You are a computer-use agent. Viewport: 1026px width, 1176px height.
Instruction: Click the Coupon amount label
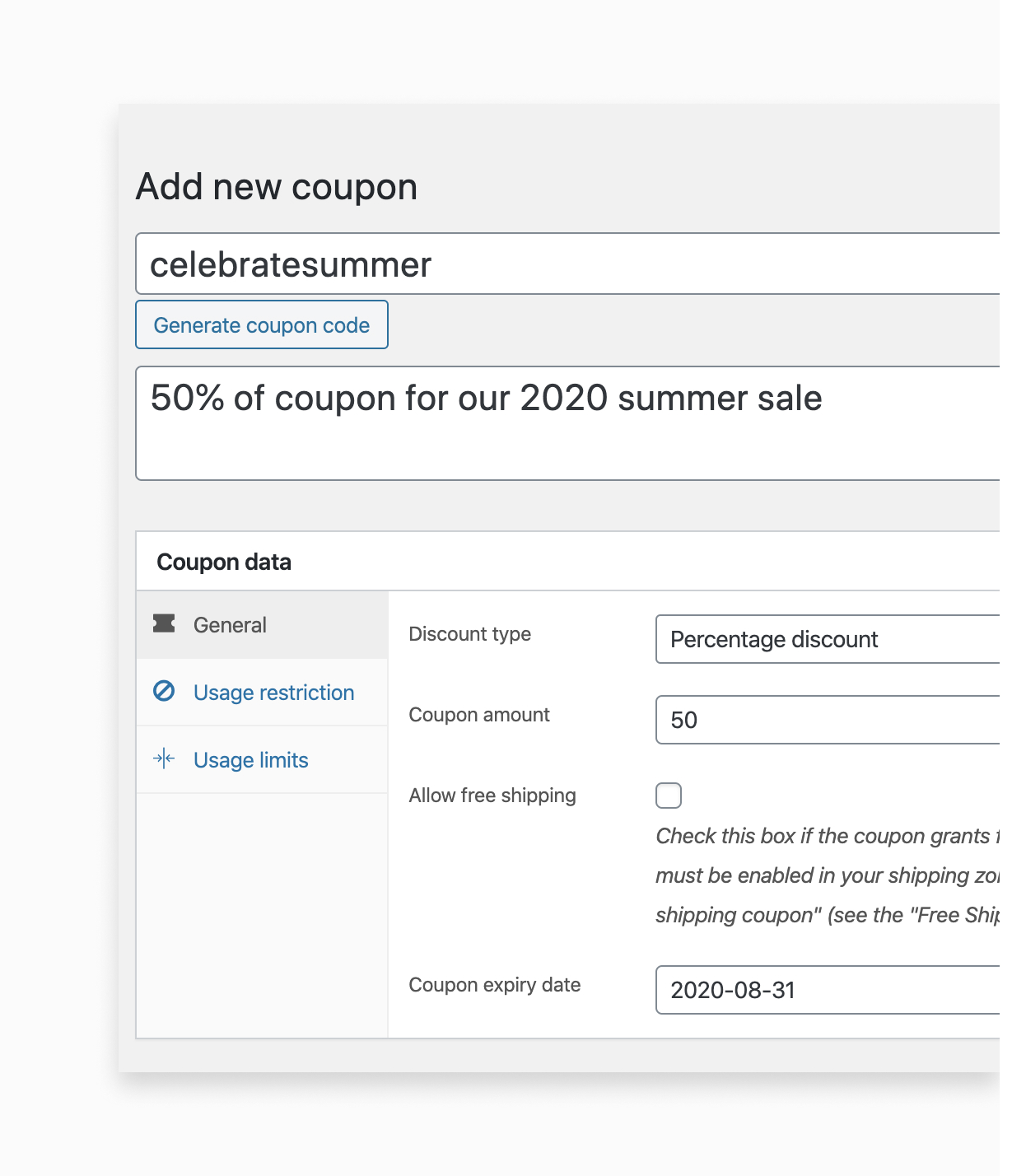point(478,715)
